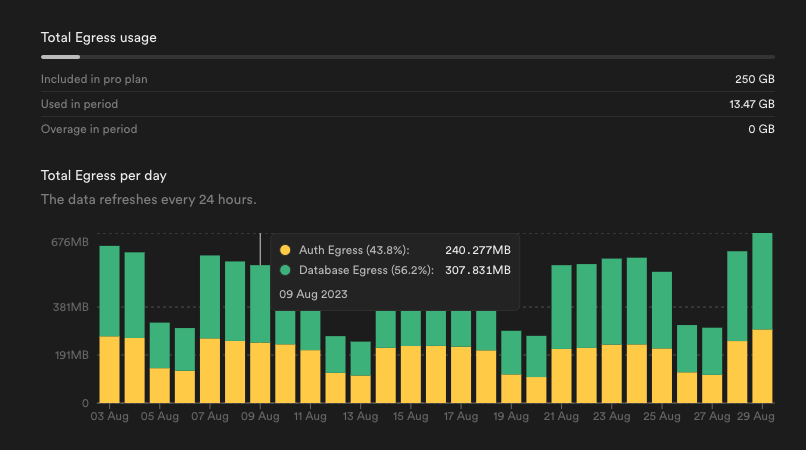The height and width of the screenshot is (450, 806).
Task: Click the 25 Aug bar's yellow Auth segment
Action: 662,375
